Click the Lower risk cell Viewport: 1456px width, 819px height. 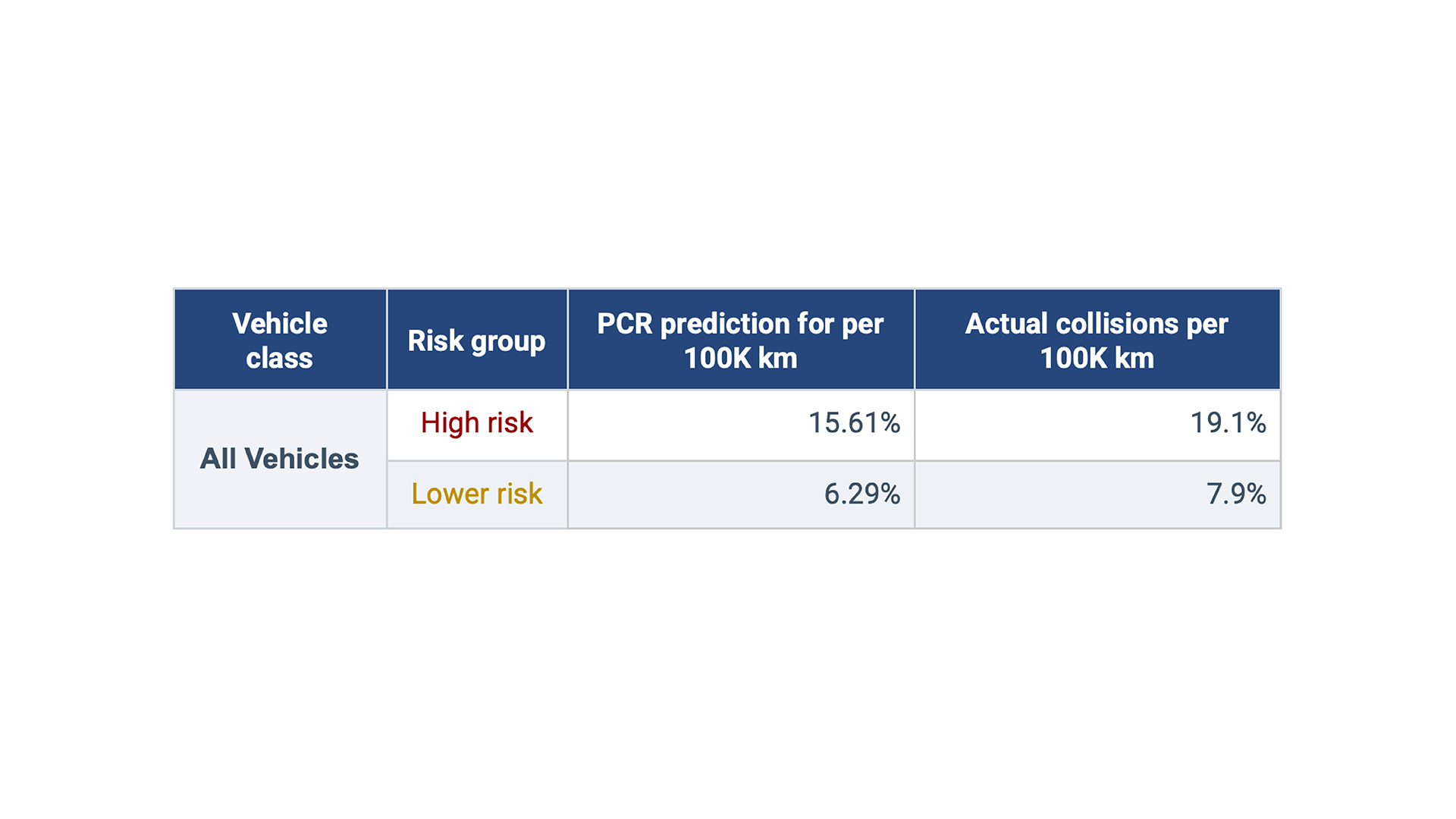point(476,494)
